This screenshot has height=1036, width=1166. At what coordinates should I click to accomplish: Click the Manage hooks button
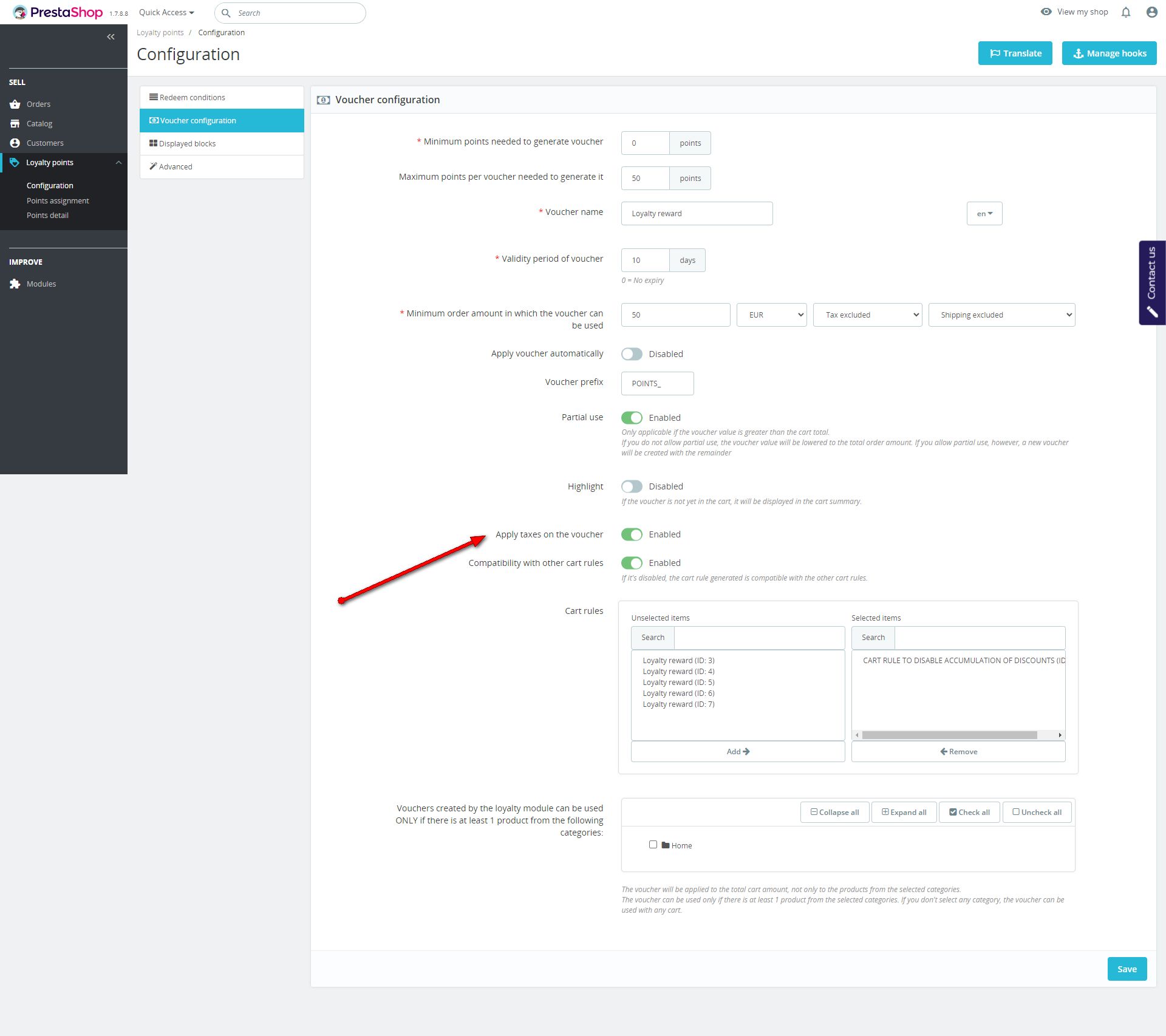(x=1109, y=53)
